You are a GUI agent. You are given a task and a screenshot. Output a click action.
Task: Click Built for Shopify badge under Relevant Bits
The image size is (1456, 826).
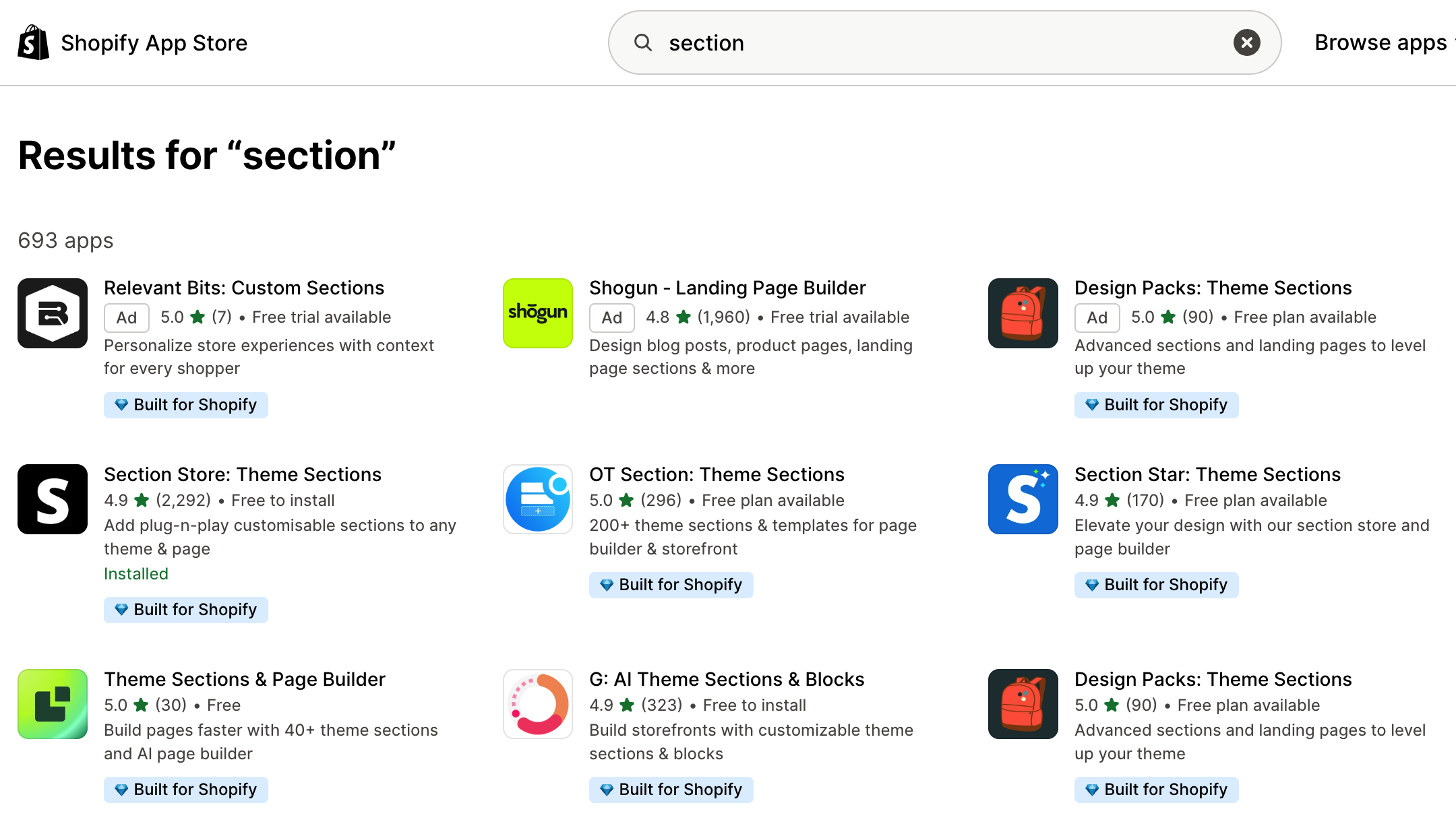tap(186, 405)
